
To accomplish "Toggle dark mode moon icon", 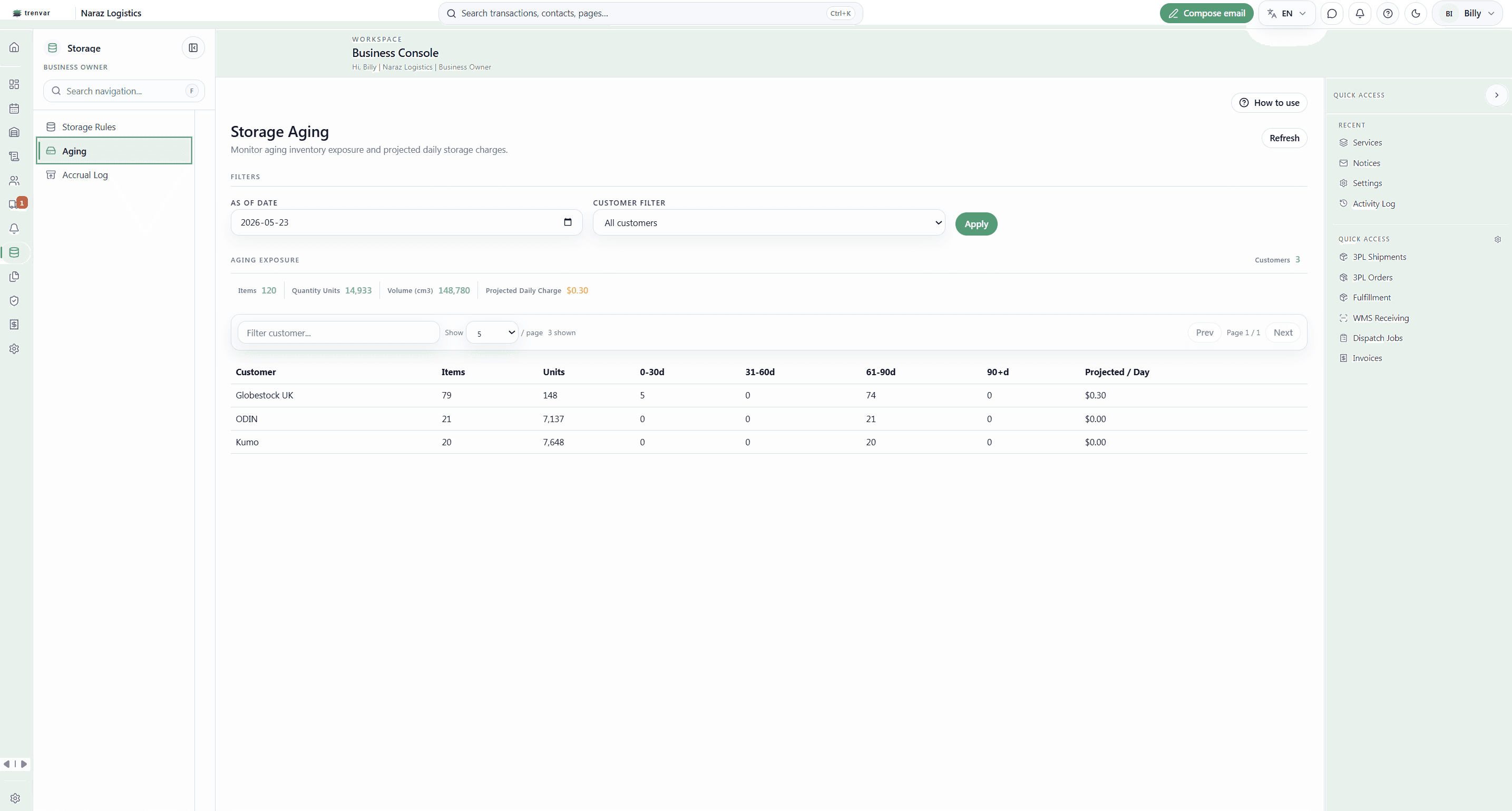I will tap(1416, 14).
